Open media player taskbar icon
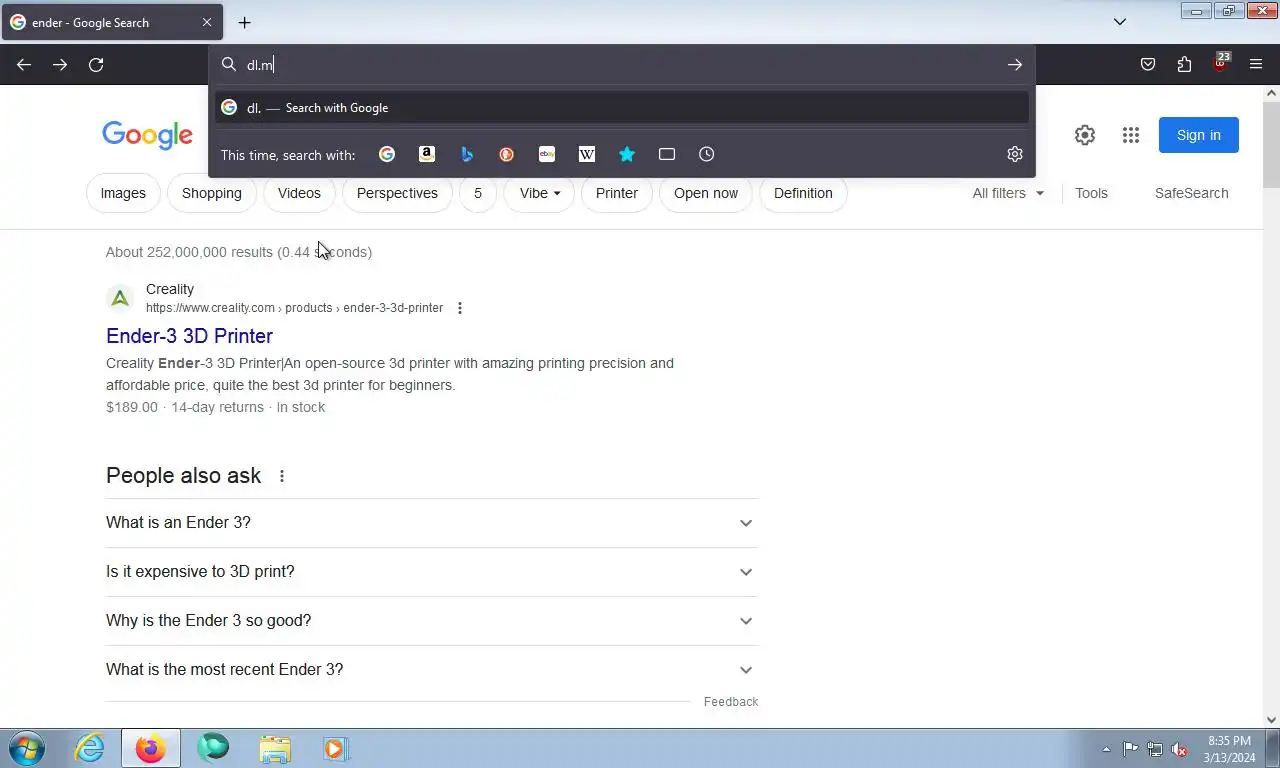The height and width of the screenshot is (768, 1280). pyautogui.click(x=335, y=748)
